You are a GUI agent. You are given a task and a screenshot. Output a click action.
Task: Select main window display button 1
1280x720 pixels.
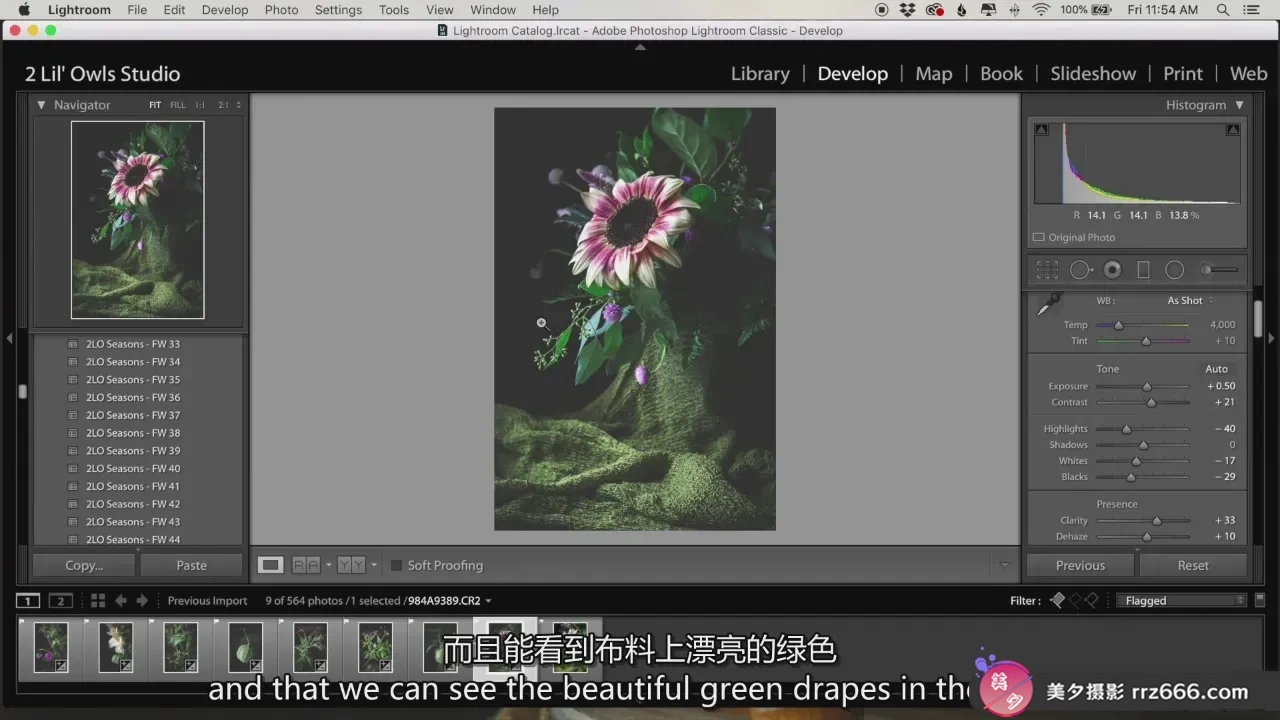pyautogui.click(x=28, y=601)
